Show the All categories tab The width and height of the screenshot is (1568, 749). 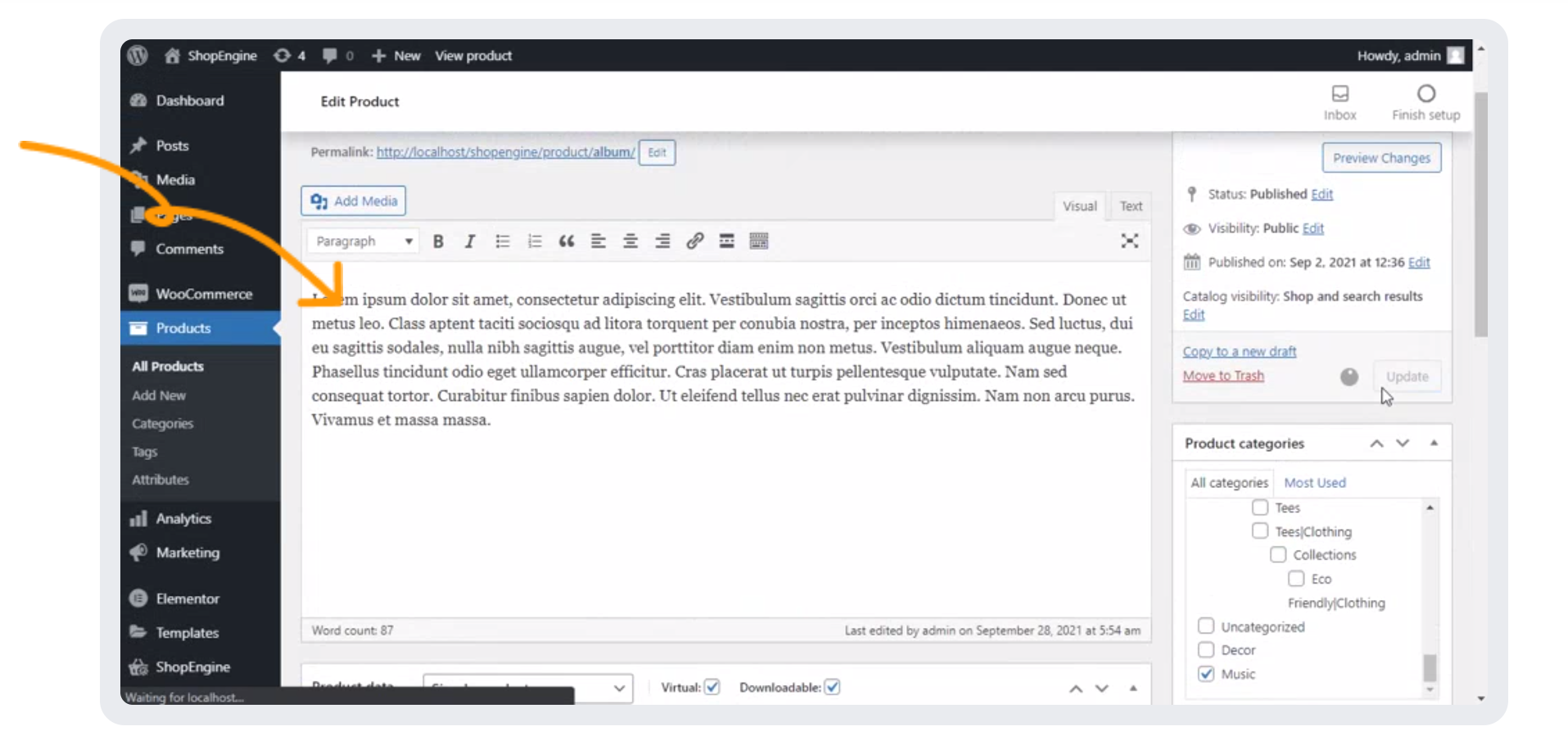(x=1229, y=483)
